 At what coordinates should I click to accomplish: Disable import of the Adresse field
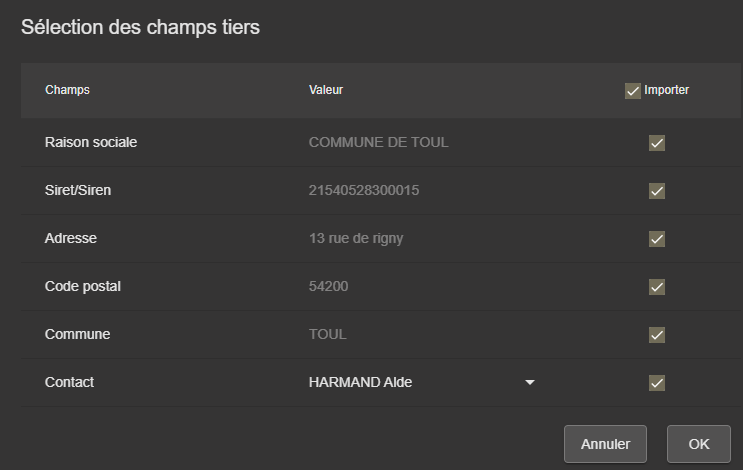(657, 239)
